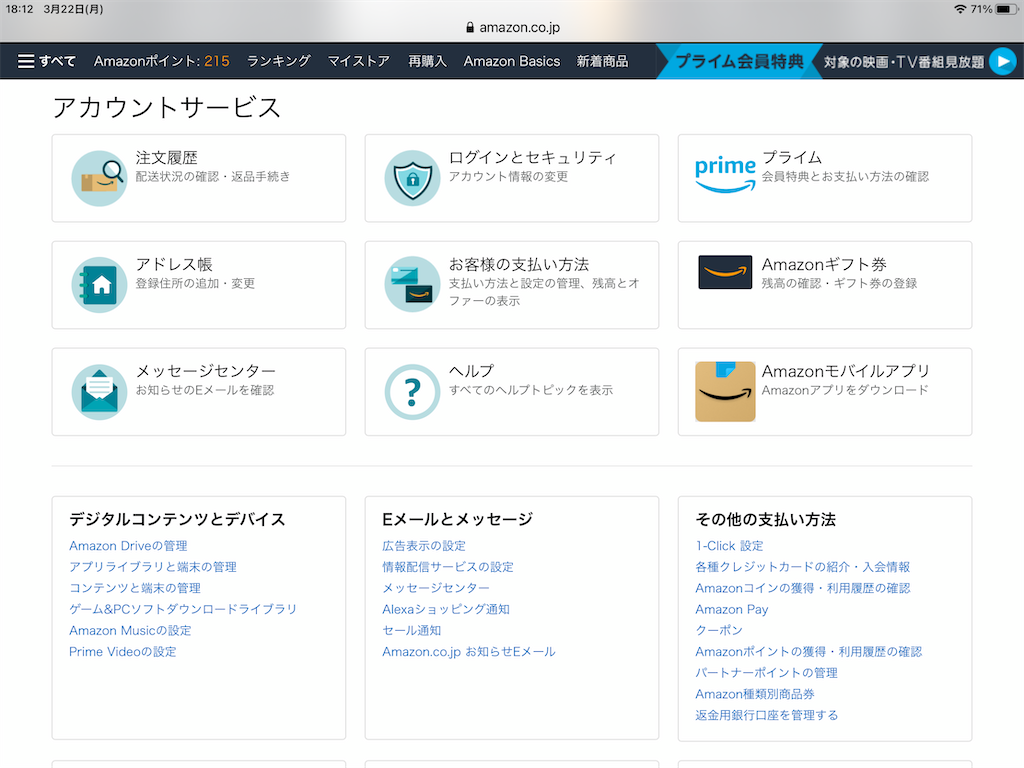Click 返金用銀行口座を管理する link
1024x768 pixels.
(767, 715)
